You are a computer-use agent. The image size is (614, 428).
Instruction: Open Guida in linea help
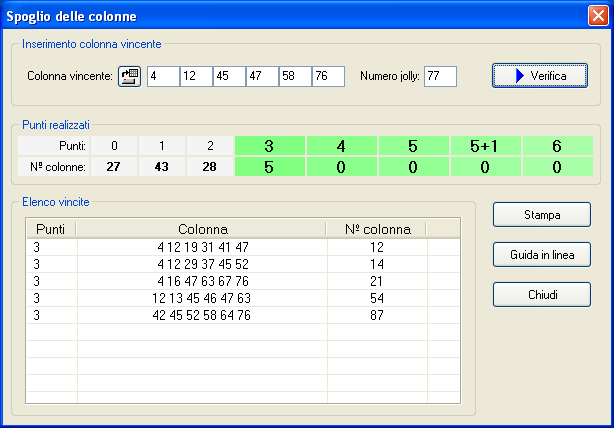[x=542, y=255]
